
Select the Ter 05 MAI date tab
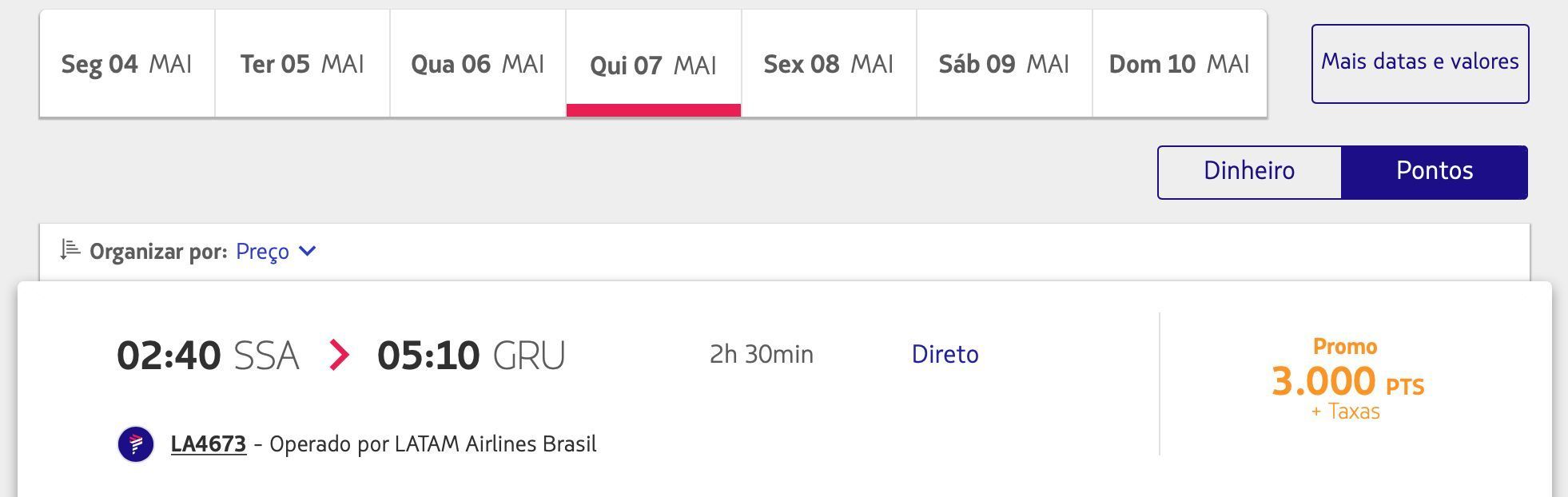[302, 64]
